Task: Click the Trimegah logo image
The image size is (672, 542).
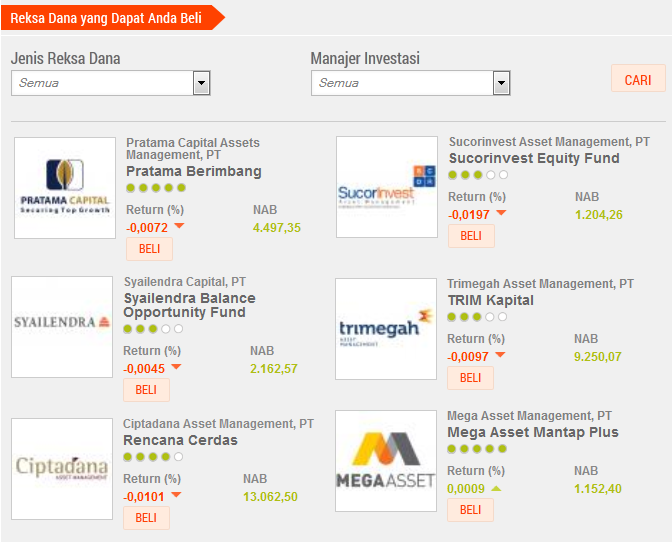Action: 386,329
